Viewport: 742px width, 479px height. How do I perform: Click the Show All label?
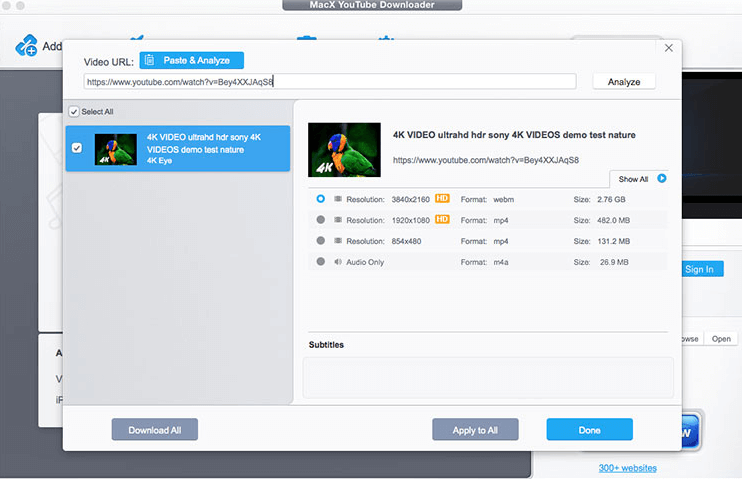pyautogui.click(x=633, y=179)
